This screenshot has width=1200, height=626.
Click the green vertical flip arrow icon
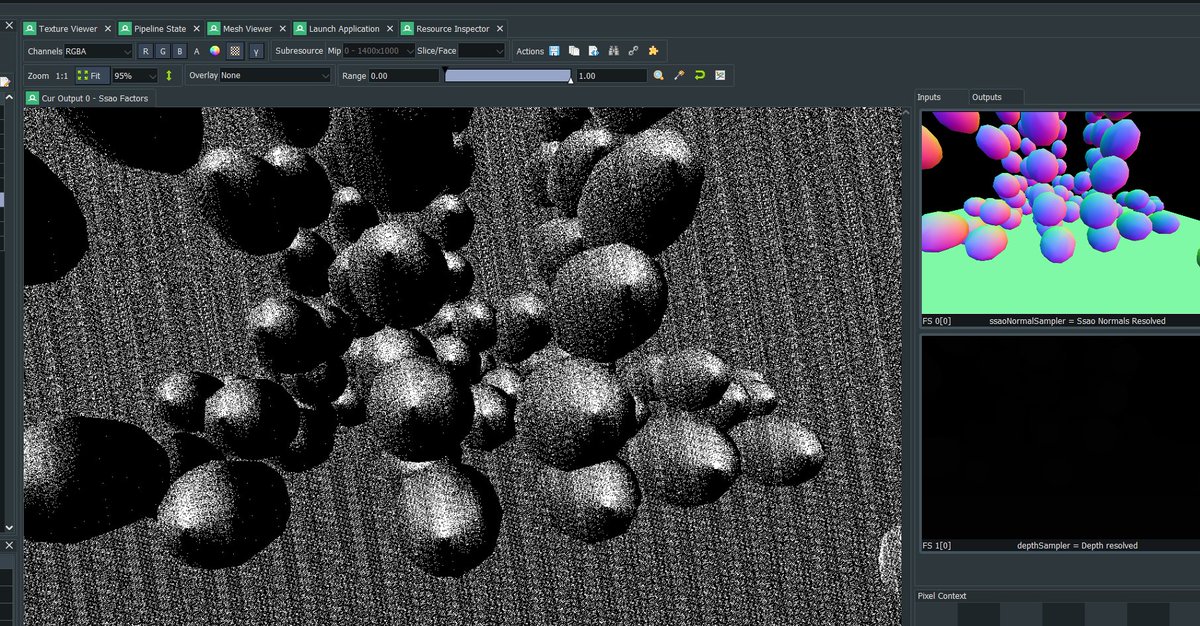[x=169, y=75]
